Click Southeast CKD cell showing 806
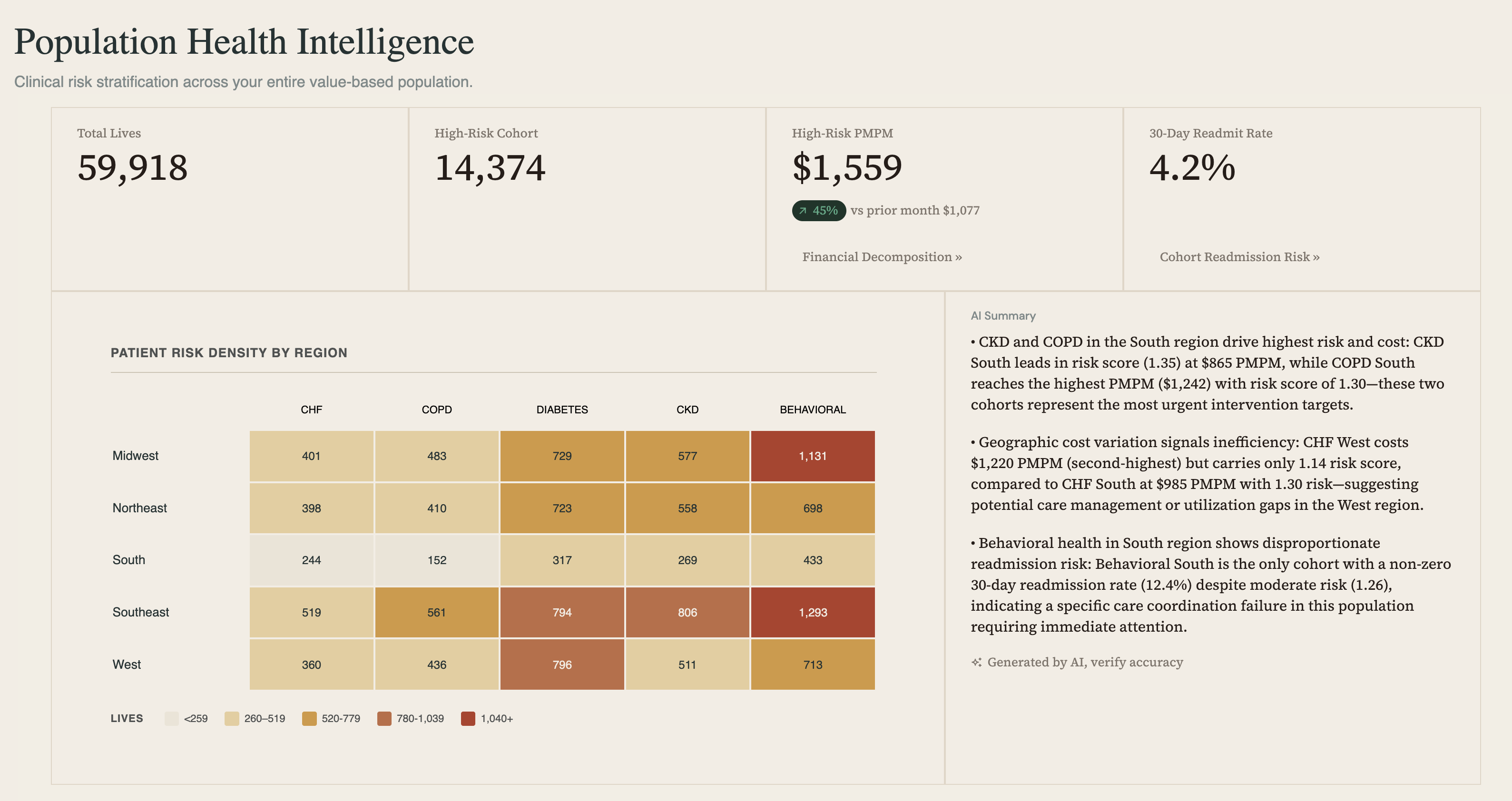Screen dimensions: 1512x801 [x=687, y=612]
